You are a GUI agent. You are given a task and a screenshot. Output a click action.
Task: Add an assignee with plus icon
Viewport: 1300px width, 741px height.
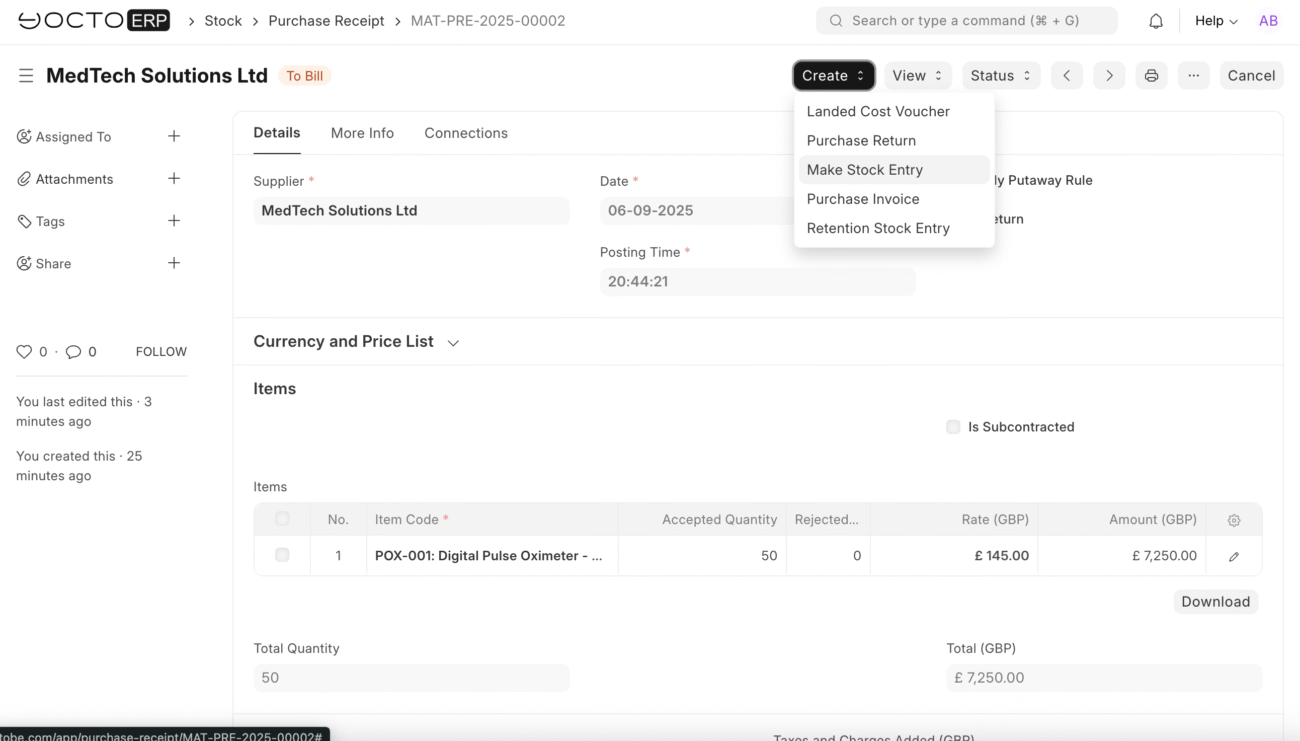tap(174, 136)
